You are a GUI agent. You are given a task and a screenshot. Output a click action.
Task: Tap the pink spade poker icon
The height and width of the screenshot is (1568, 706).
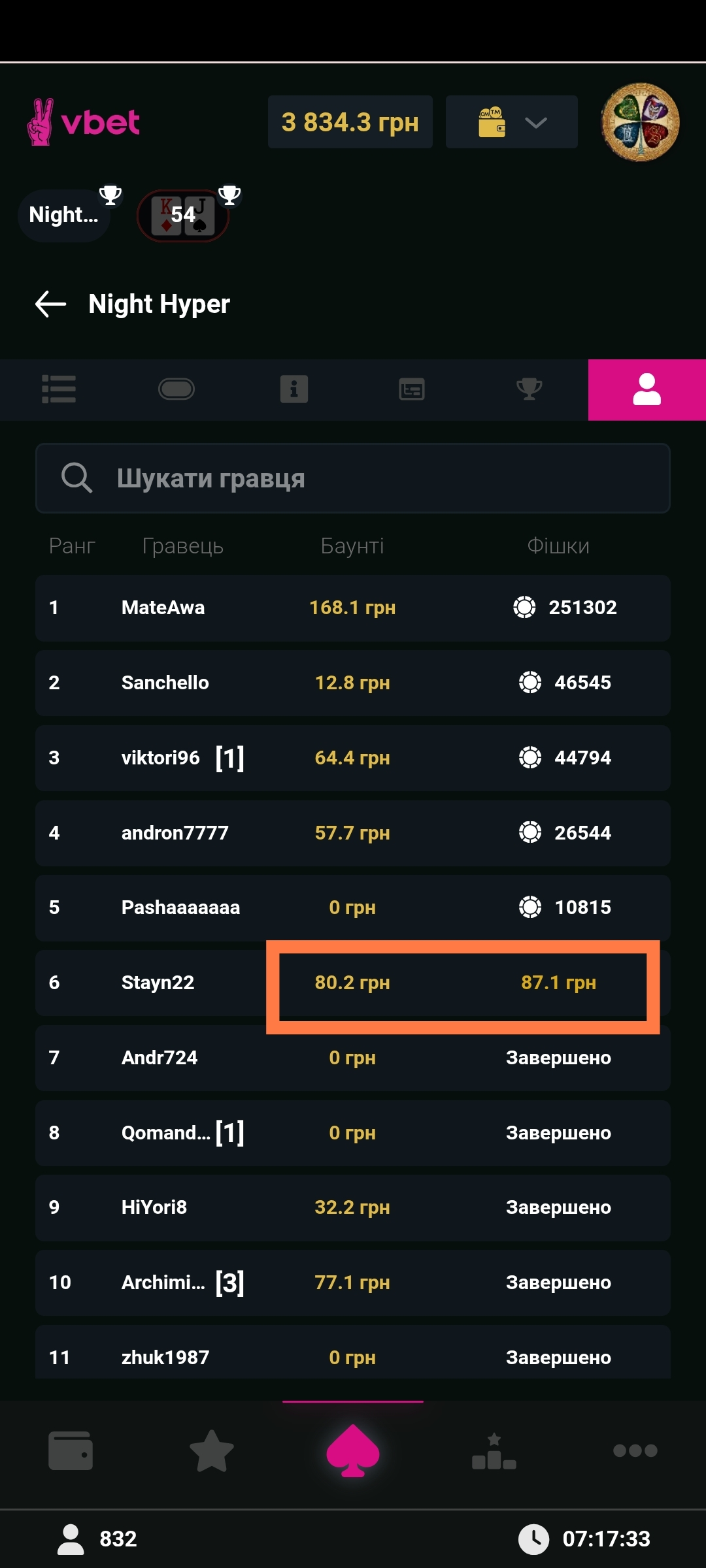coord(353,1450)
